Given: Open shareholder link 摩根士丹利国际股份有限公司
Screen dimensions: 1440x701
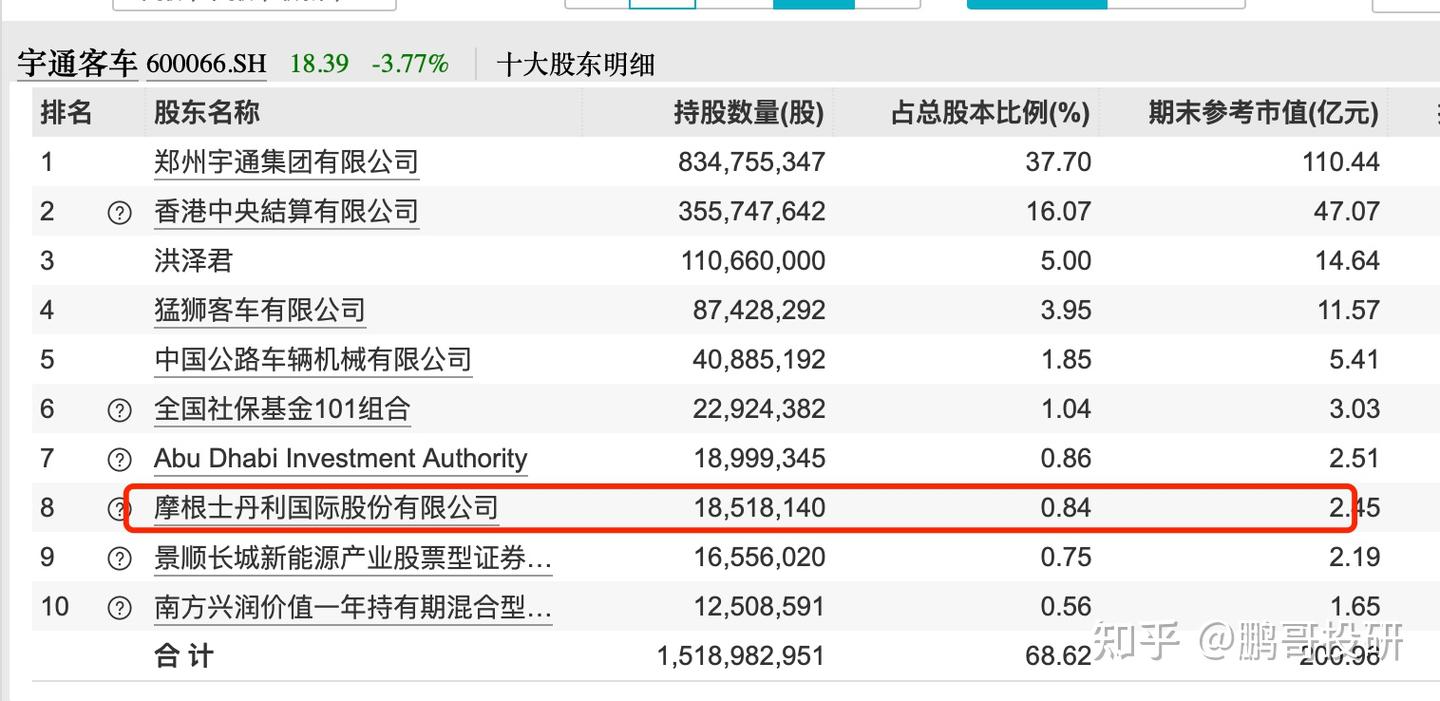Looking at the screenshot, I should 326,508.
